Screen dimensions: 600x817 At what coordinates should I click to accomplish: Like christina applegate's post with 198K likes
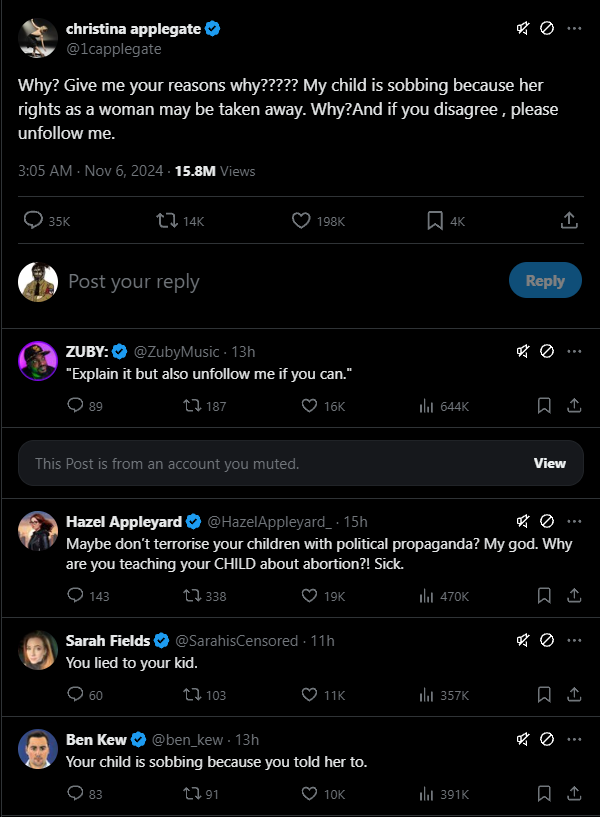point(301,221)
